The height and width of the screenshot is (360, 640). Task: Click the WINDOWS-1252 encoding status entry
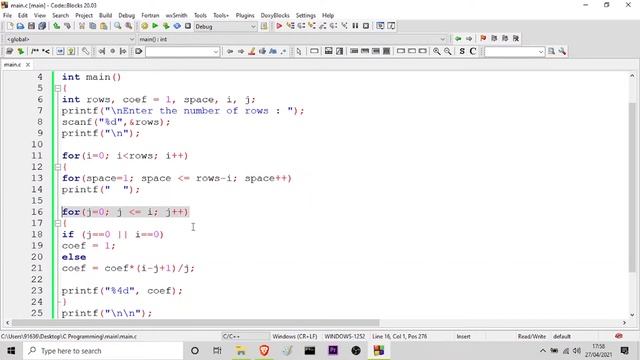[x=344, y=337]
